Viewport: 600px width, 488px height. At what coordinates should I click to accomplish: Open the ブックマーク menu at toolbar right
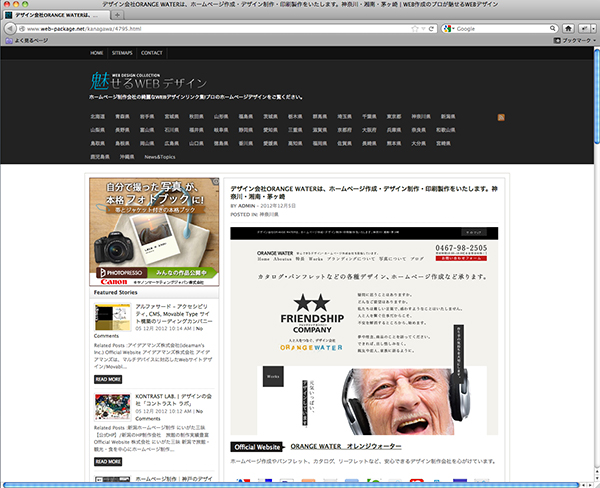pos(575,40)
